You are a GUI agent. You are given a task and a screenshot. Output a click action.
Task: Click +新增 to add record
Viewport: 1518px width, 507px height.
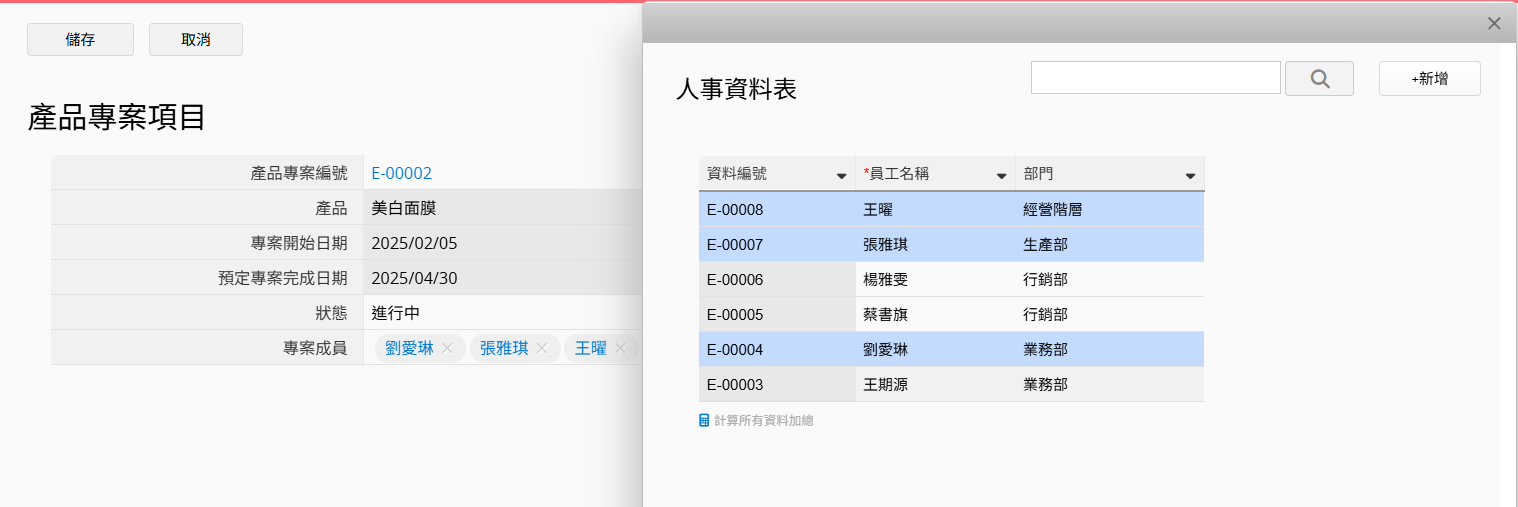[x=1429, y=78]
